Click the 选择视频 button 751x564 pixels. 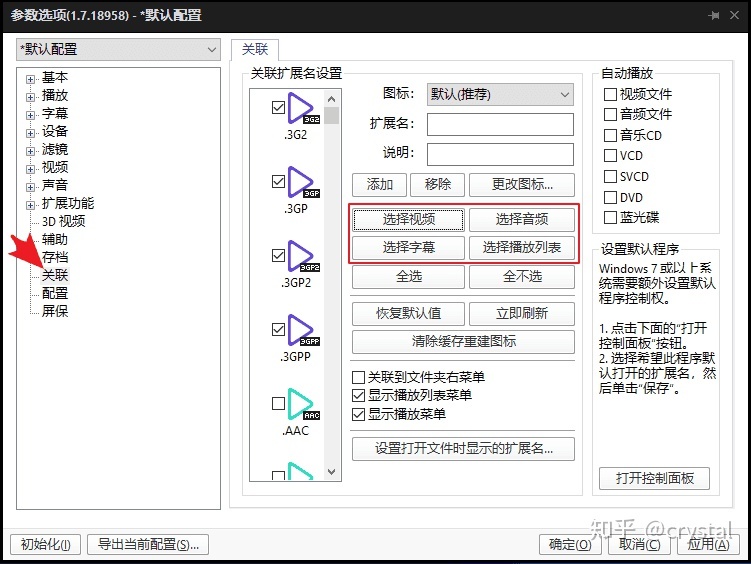click(408, 220)
